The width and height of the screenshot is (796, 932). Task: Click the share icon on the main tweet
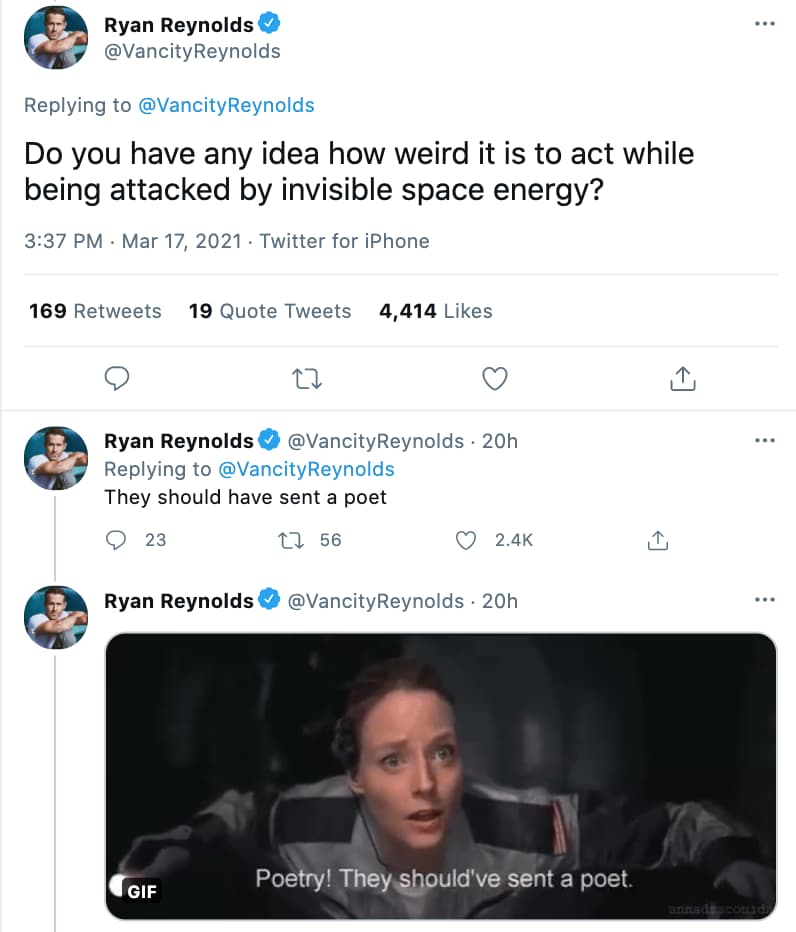682,378
